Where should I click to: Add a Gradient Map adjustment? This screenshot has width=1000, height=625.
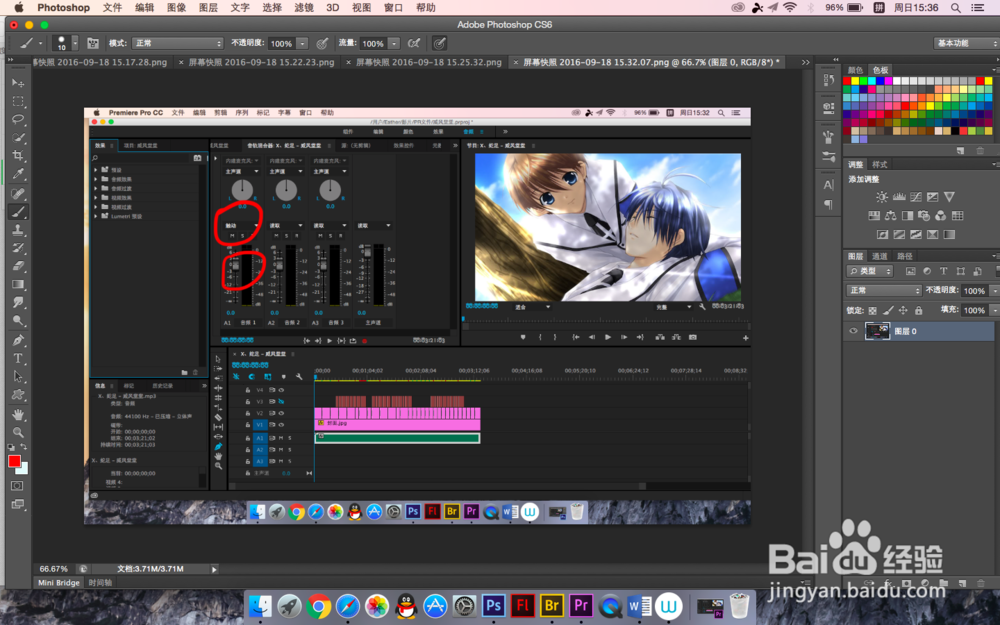[949, 234]
